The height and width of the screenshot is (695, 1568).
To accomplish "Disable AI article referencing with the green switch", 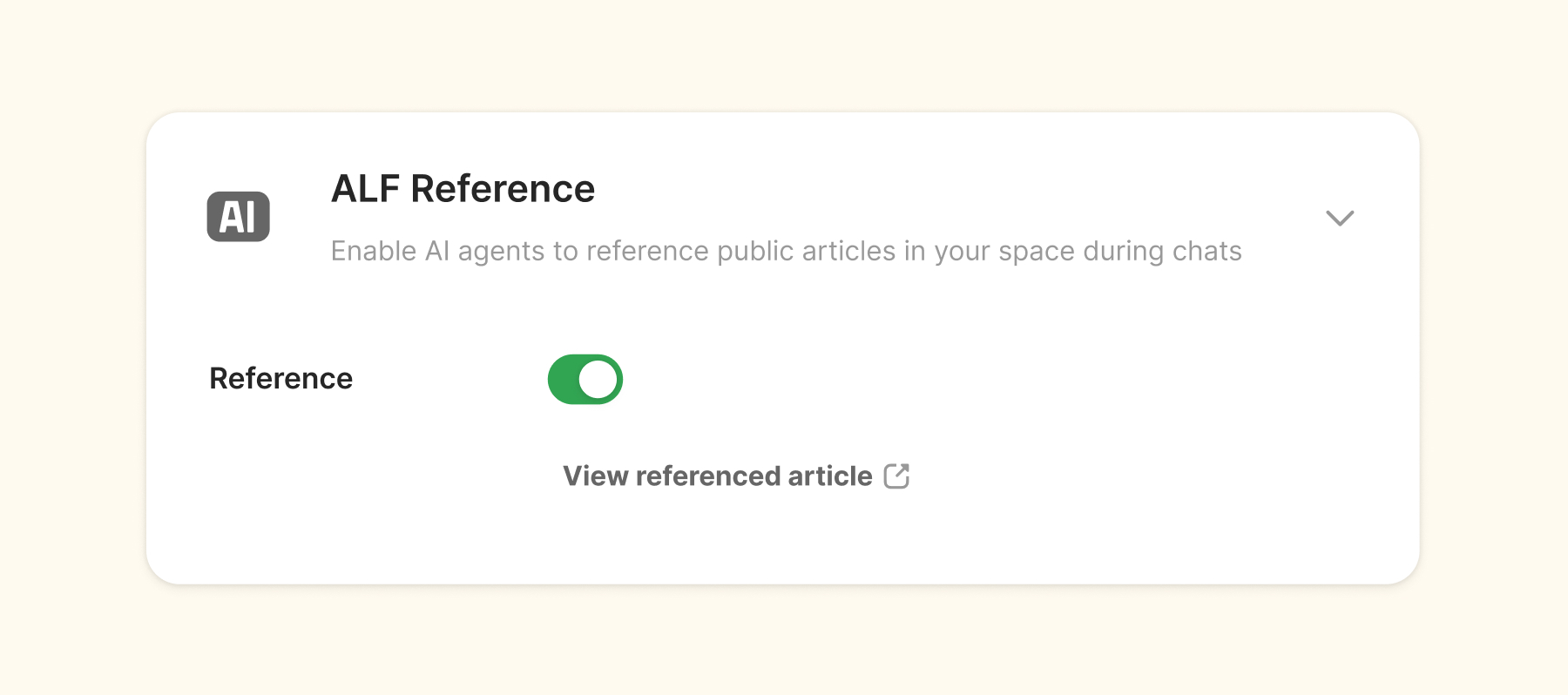I will [x=585, y=380].
